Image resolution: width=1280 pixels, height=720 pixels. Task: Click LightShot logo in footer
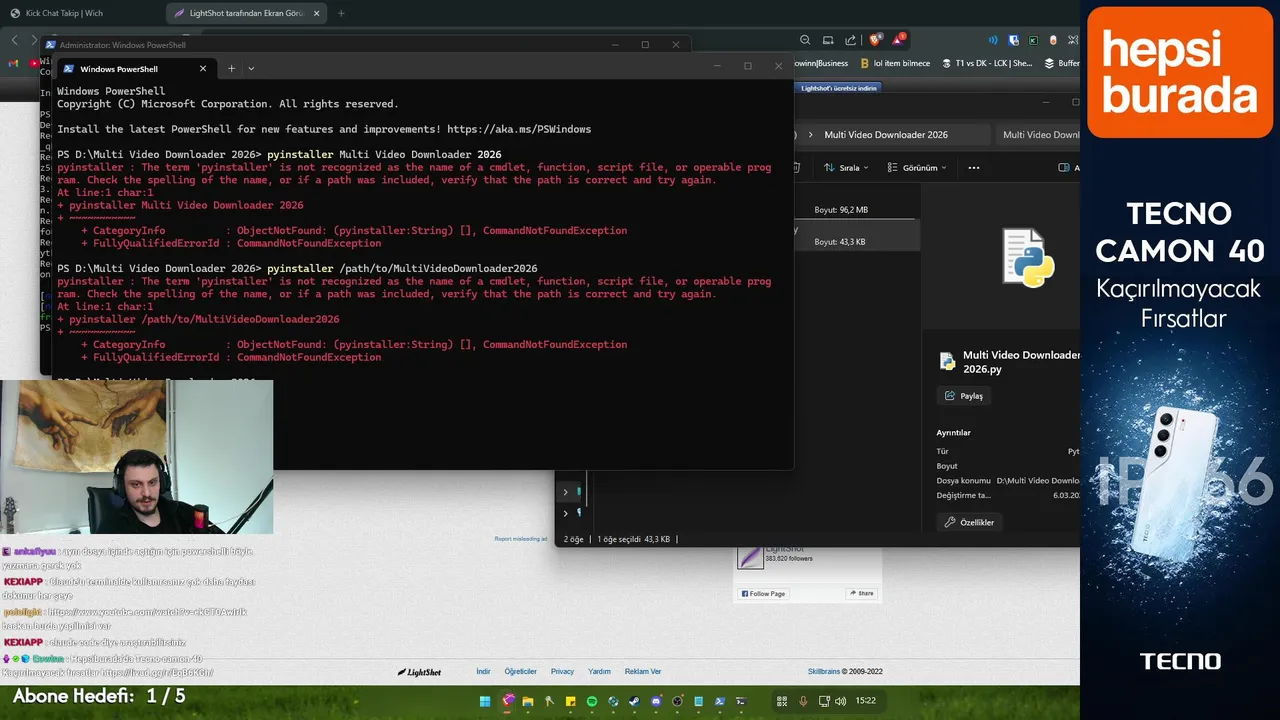coord(419,672)
